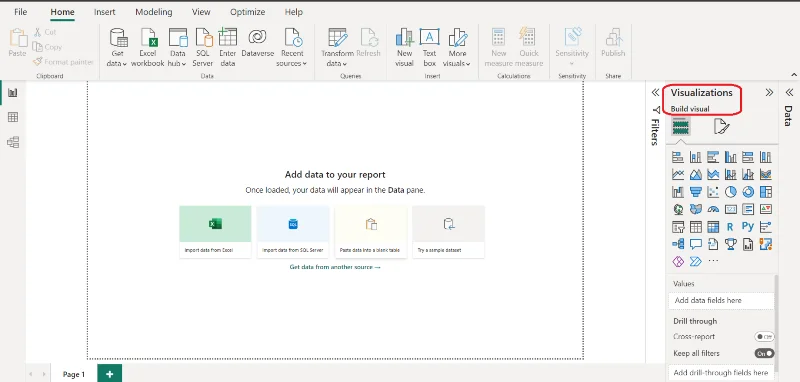Image resolution: width=800 pixels, height=382 pixels.
Task: Select the pie chart visual
Action: pyautogui.click(x=731, y=192)
